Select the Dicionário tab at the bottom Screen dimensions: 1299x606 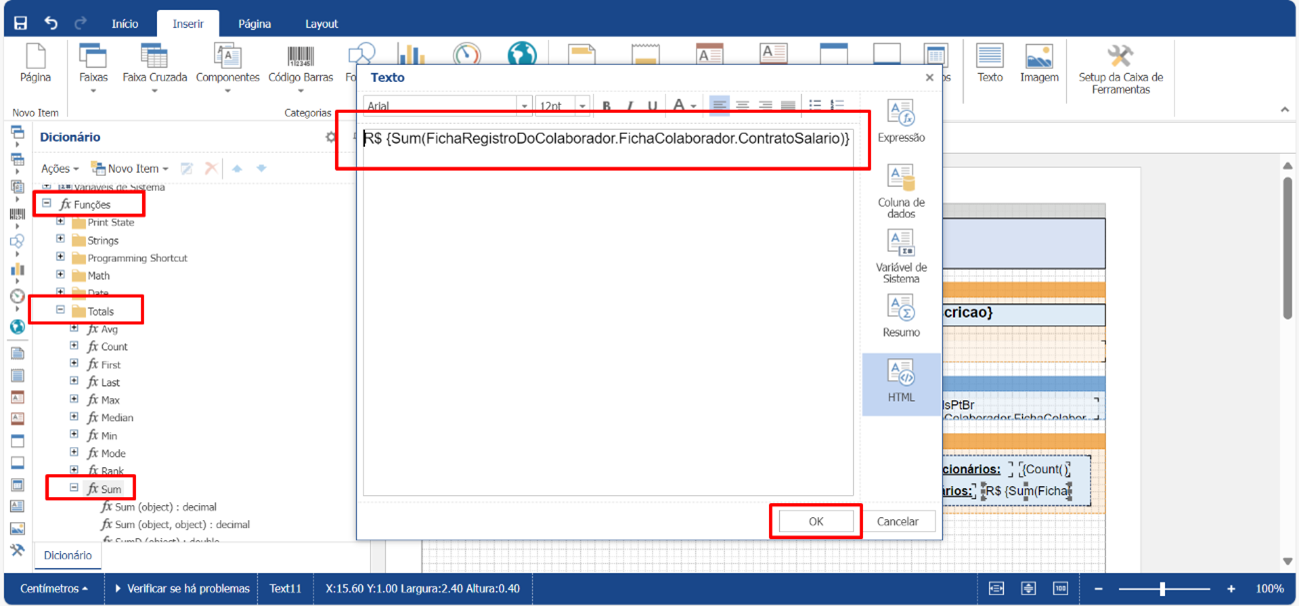coord(68,555)
